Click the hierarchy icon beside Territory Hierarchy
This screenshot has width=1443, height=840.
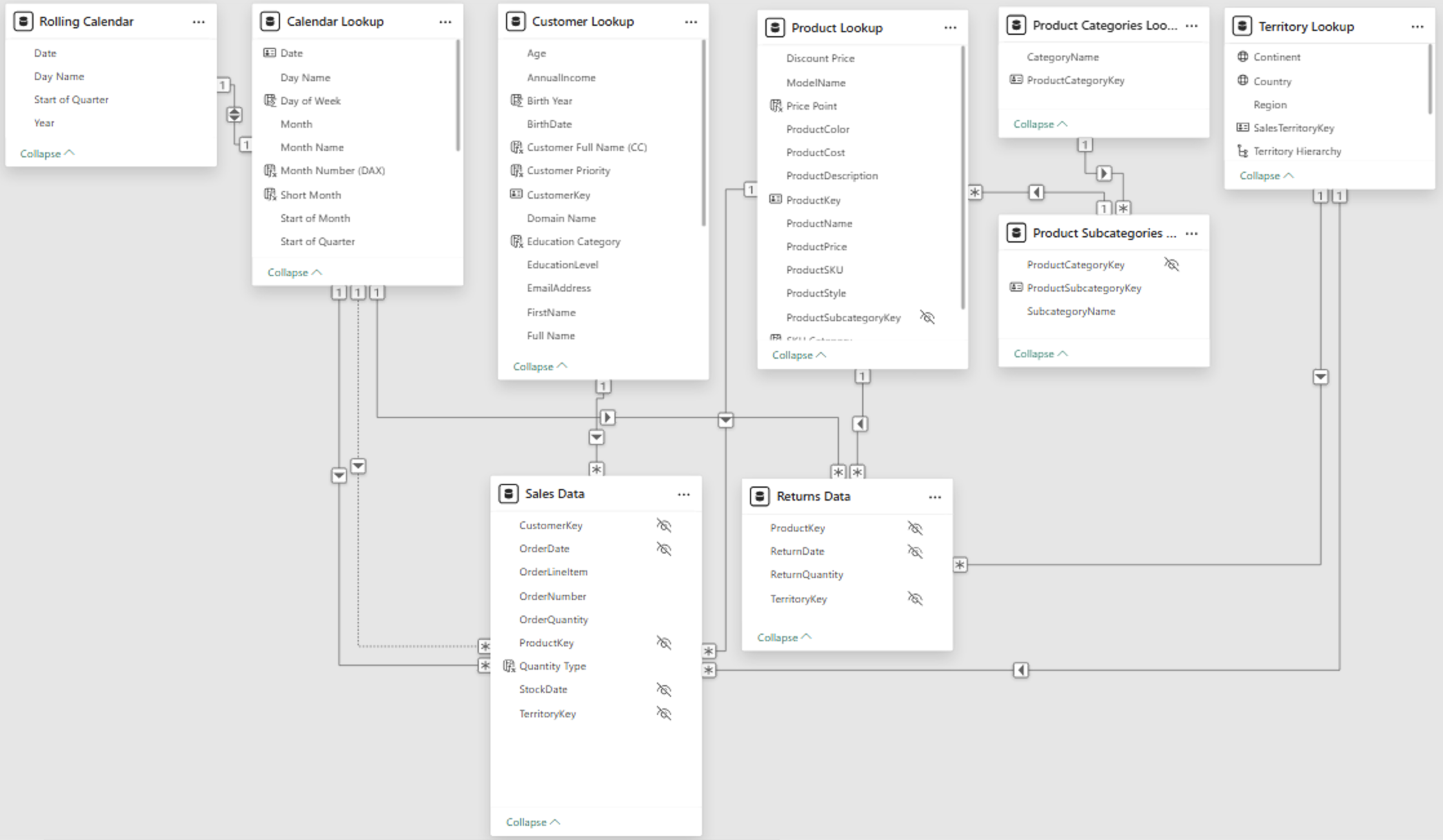pos(1243,151)
